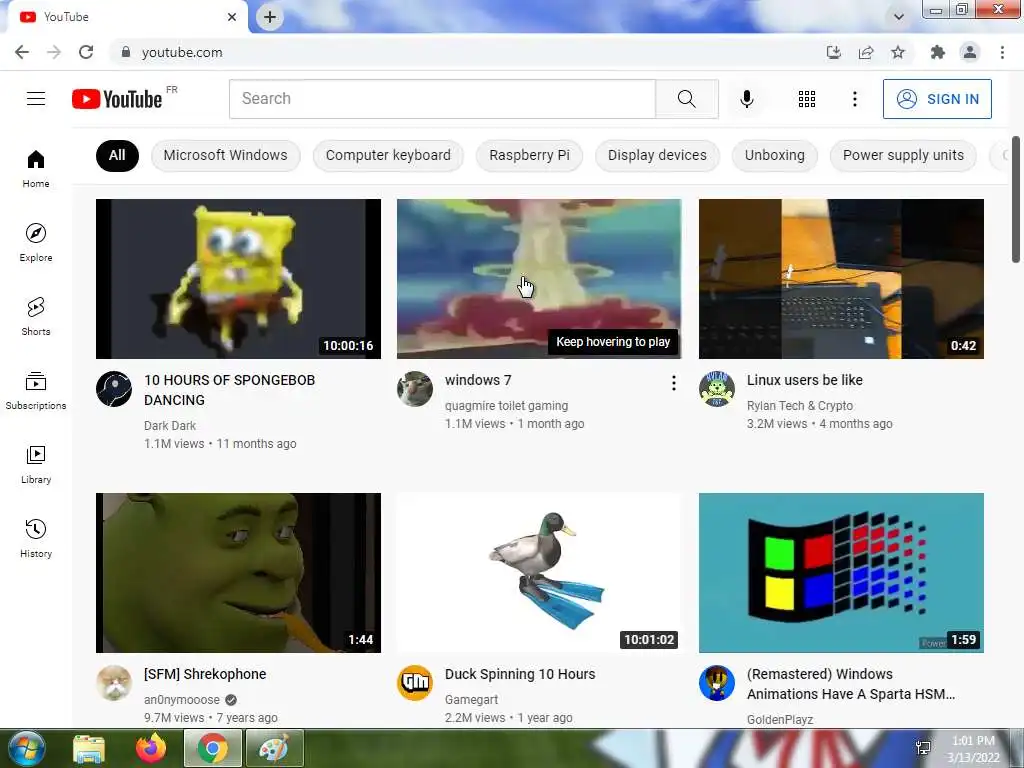This screenshot has height=768, width=1024.
Task: Click the search magnifier button
Action: click(x=686, y=99)
